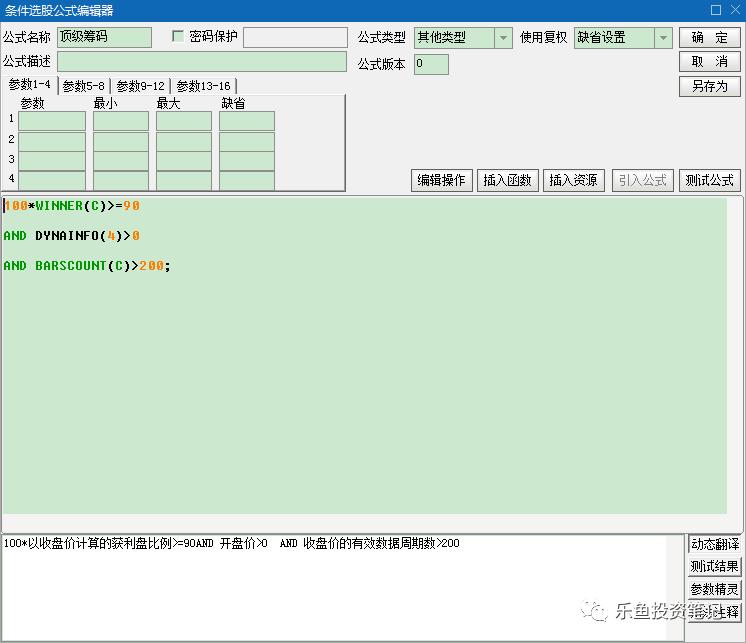The height and width of the screenshot is (643, 746).
Task: Run 测试公式 test formula
Action: click(709, 180)
